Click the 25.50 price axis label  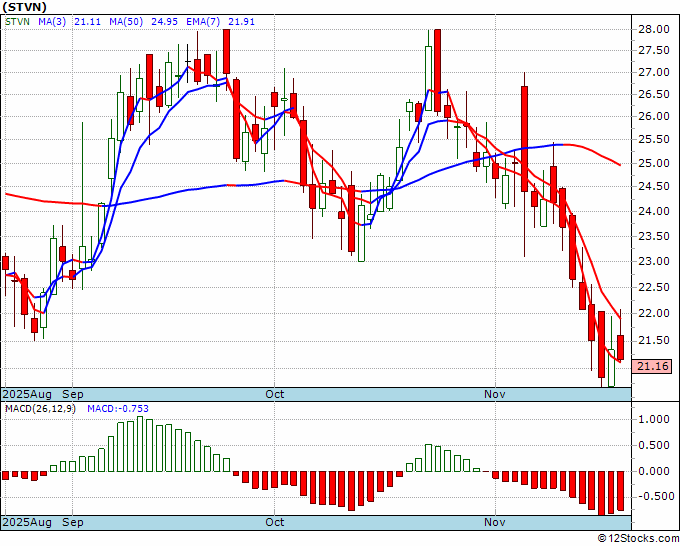654,140
